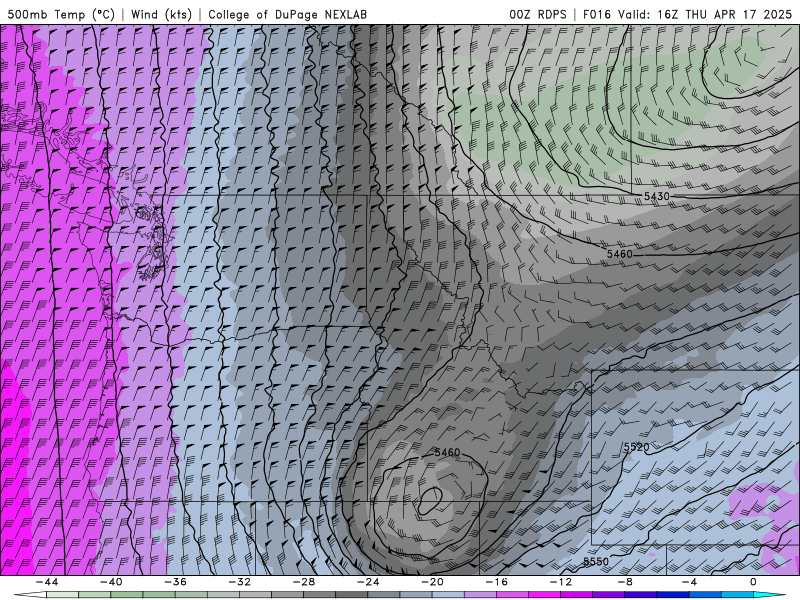Screen dimensions: 800x600
Task: Click the 5460 label beneath the 5430 contour
Action: pyautogui.click(x=619, y=254)
